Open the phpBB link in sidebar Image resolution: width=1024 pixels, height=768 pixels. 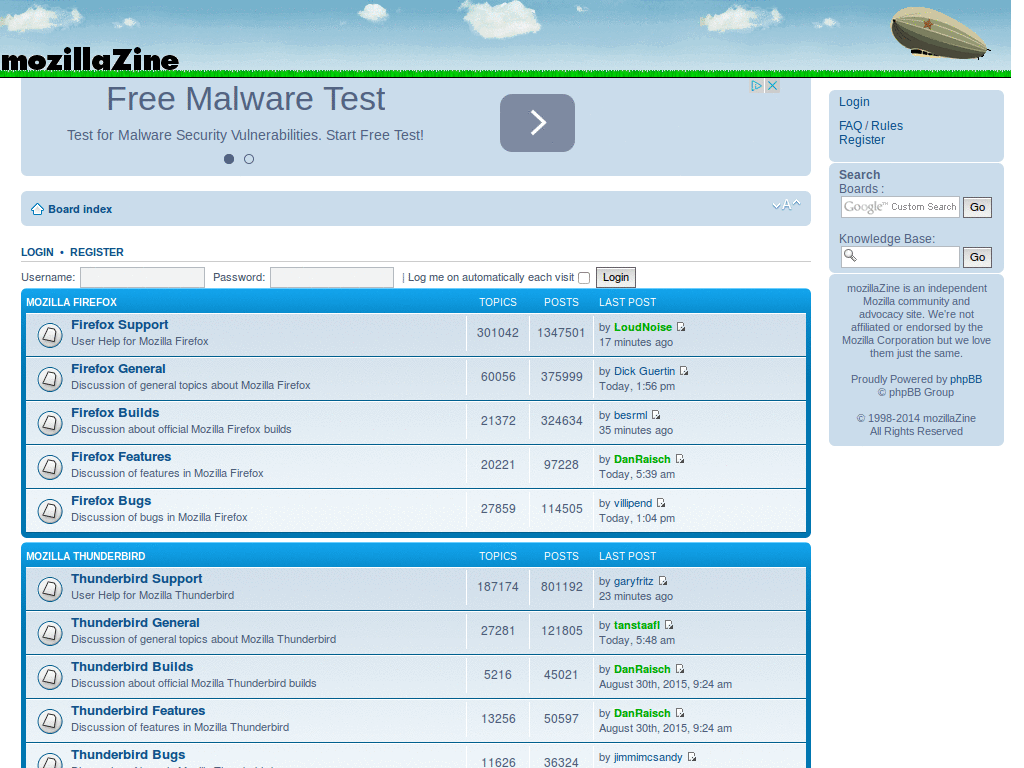point(965,379)
